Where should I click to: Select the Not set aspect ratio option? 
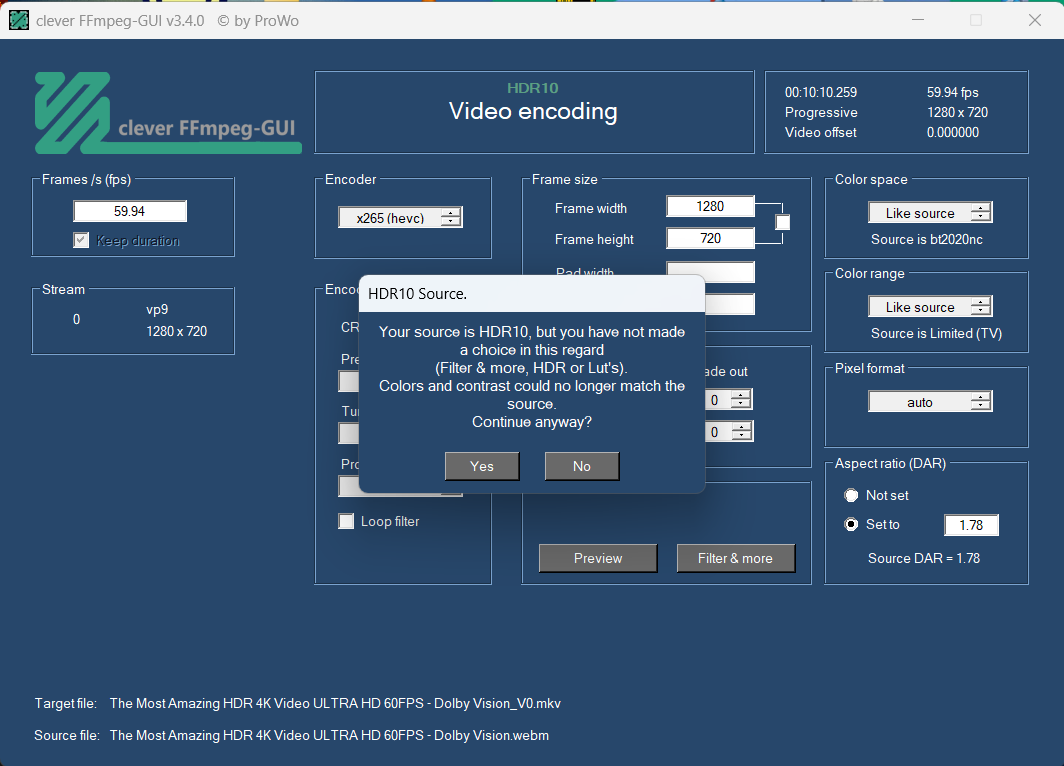click(851, 495)
